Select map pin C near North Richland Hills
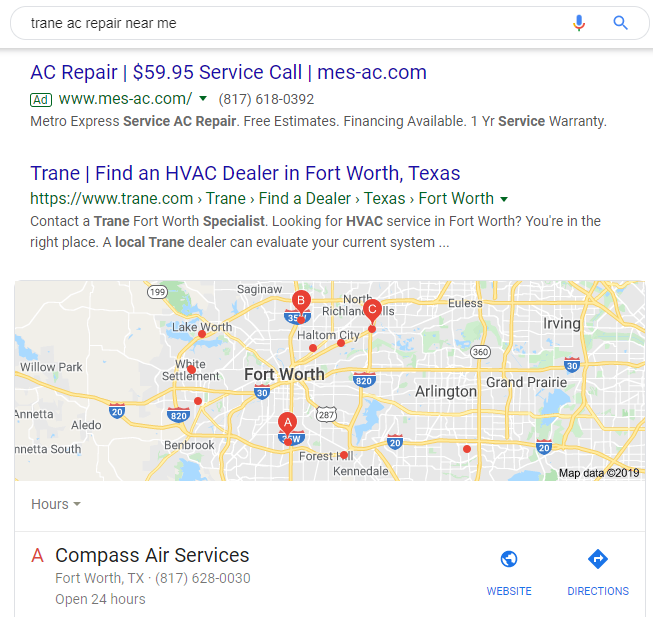This screenshot has height=617, width=653. pyautogui.click(x=372, y=311)
